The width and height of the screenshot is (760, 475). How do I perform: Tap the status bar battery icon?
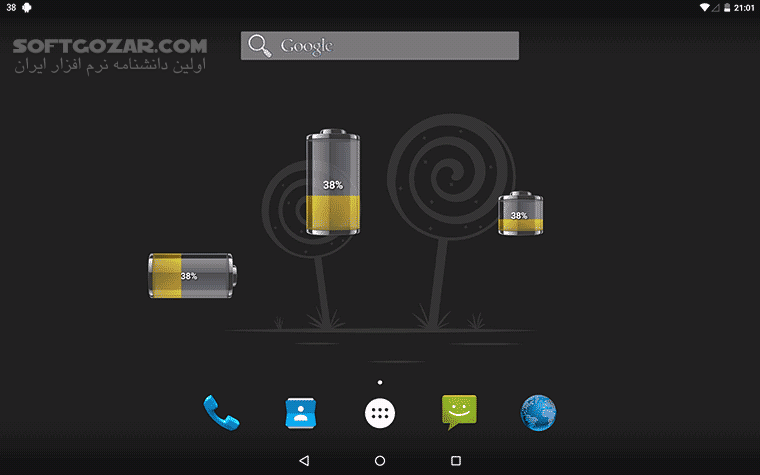pyautogui.click(x=727, y=8)
